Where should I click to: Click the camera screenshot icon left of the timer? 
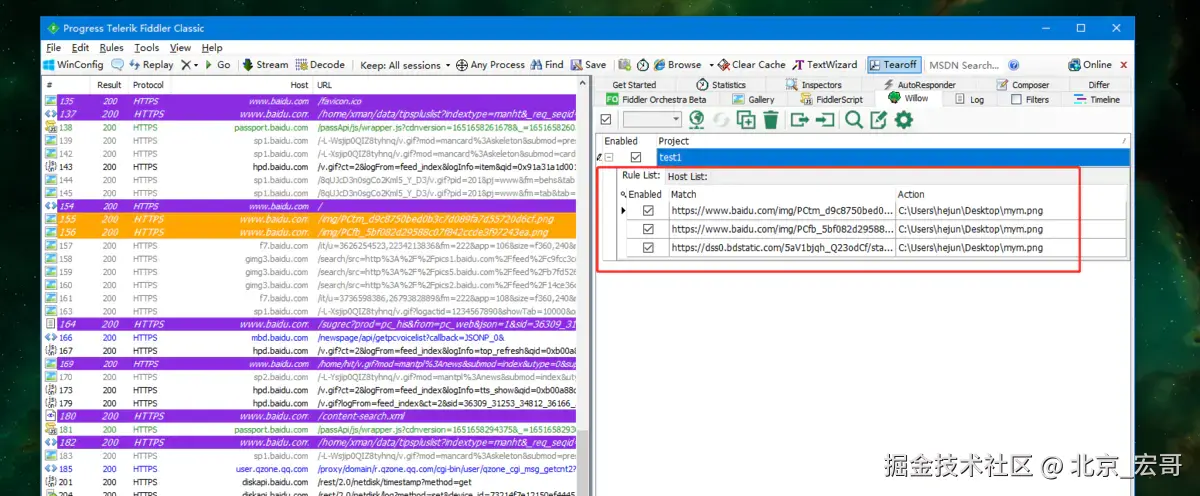click(x=624, y=65)
